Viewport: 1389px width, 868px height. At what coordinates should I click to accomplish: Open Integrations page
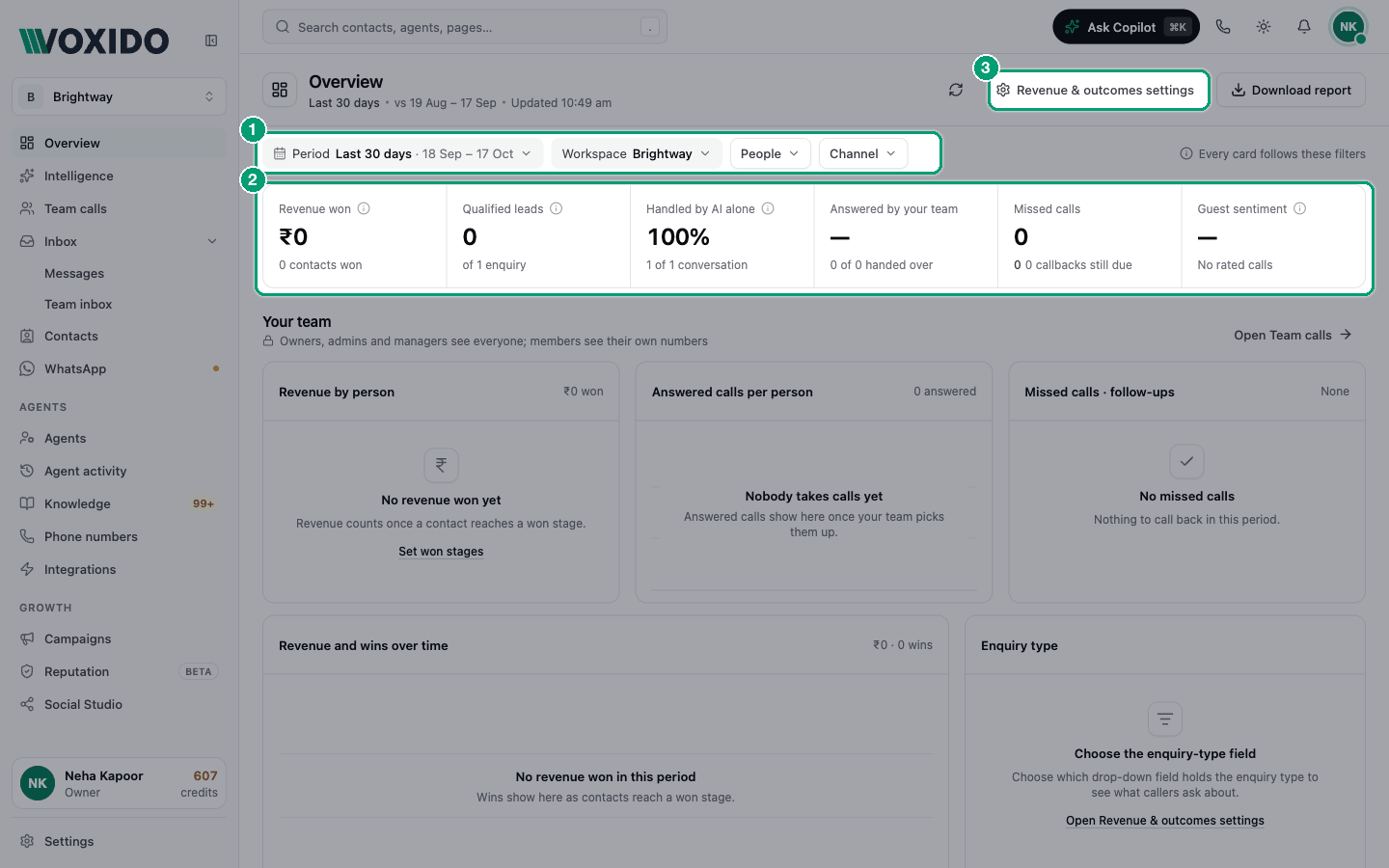[120, 569]
